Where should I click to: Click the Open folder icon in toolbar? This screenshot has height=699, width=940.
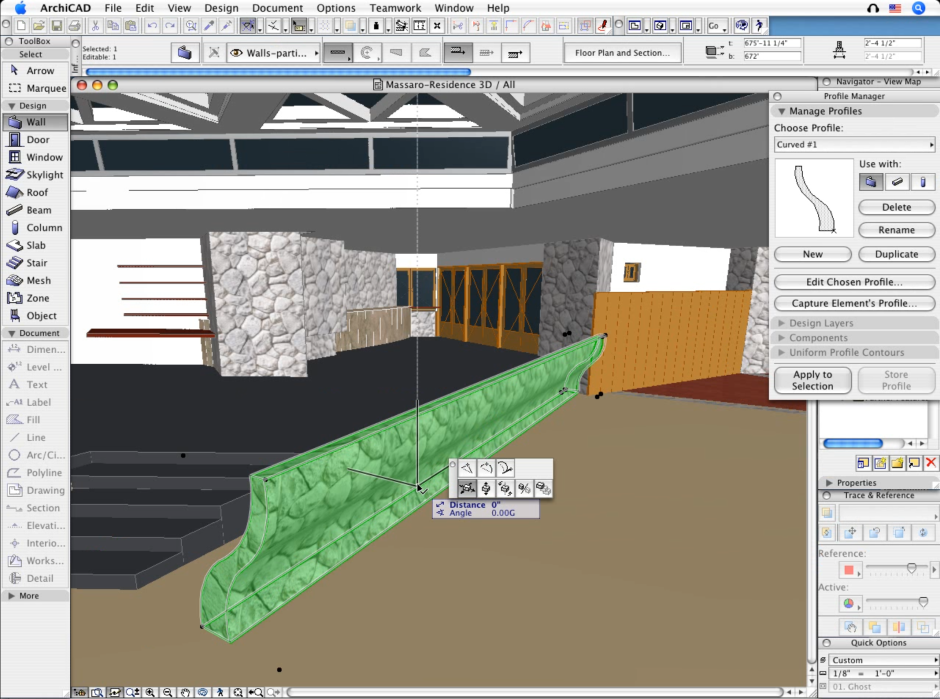point(38,26)
